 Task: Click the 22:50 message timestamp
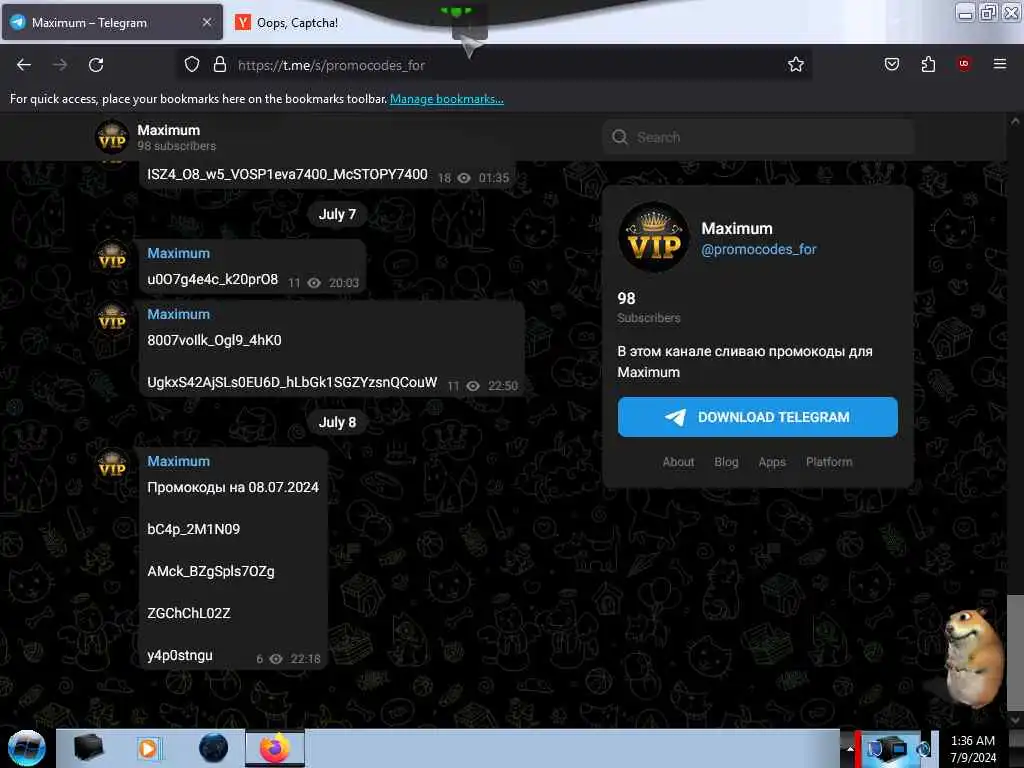(503, 386)
